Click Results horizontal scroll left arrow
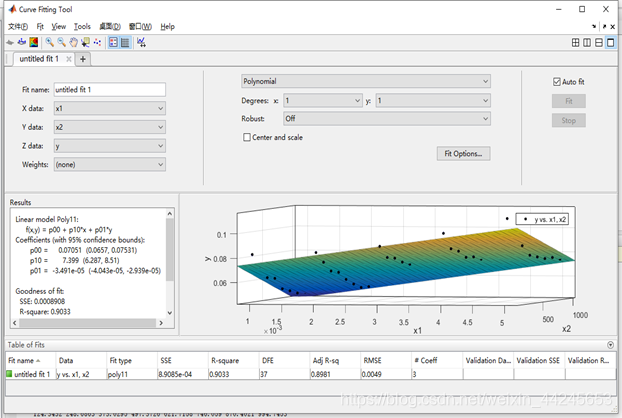Screen dimensions: 622x418 pyautogui.click(x=15, y=323)
